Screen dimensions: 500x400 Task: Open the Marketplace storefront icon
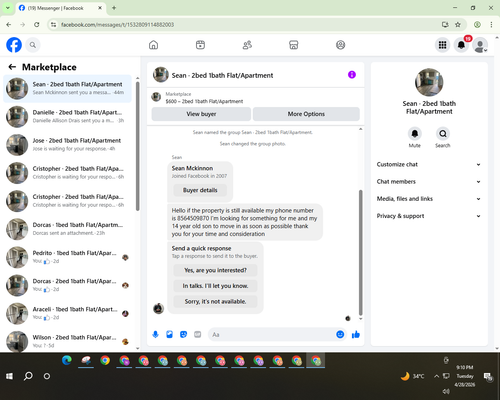(x=294, y=45)
